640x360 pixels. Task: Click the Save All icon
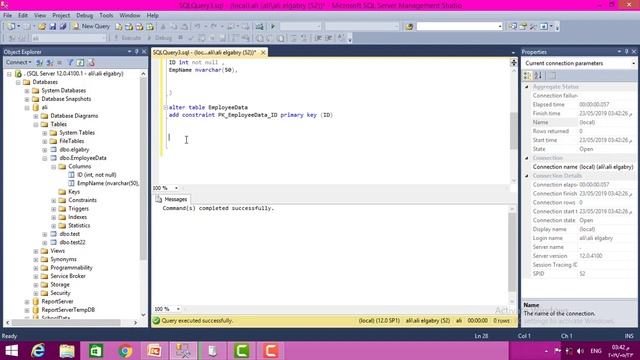click(62, 27)
